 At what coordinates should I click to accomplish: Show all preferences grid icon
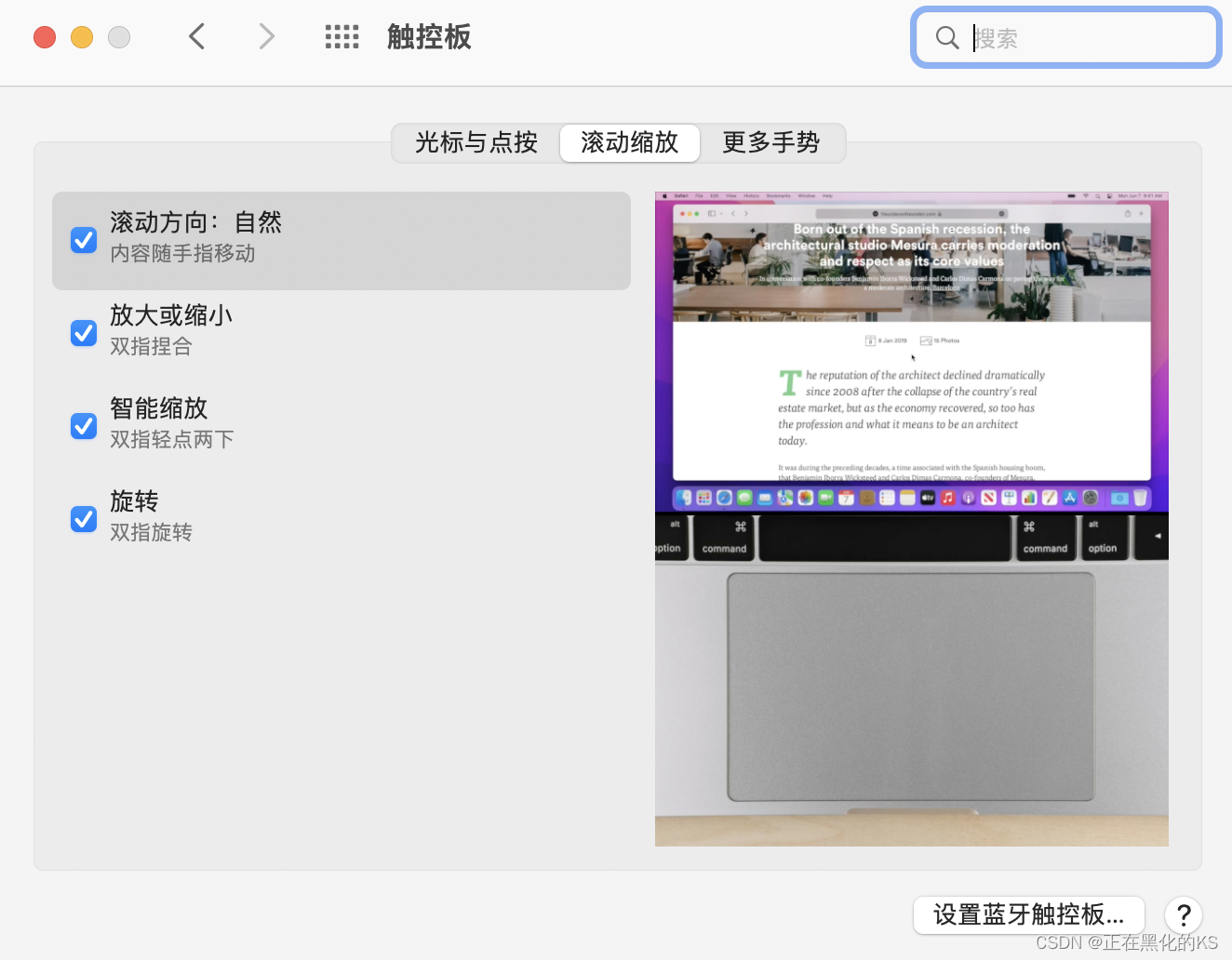[x=341, y=37]
